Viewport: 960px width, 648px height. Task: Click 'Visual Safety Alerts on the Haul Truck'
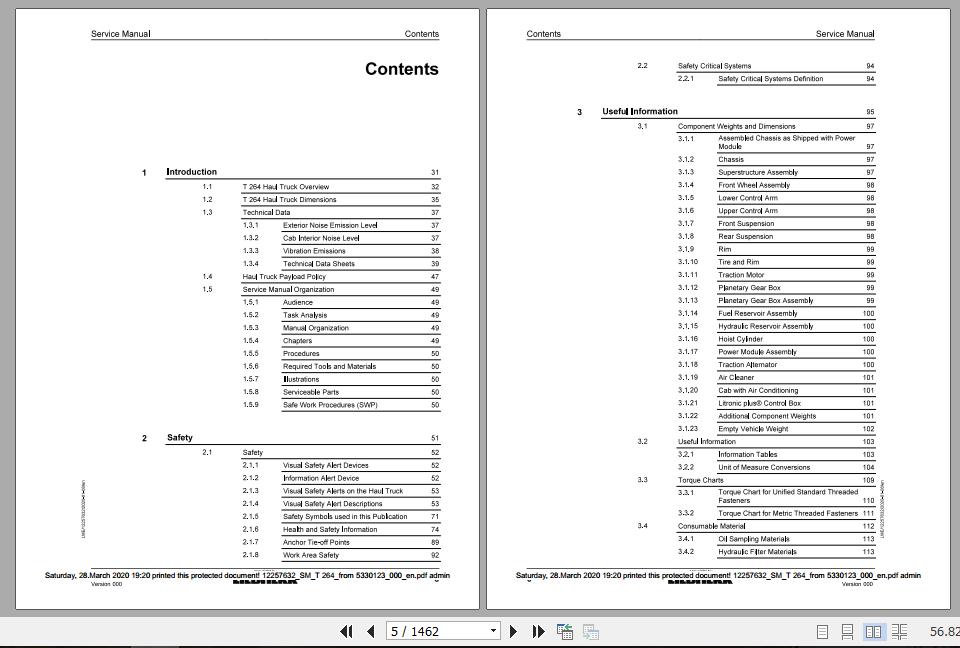point(343,491)
